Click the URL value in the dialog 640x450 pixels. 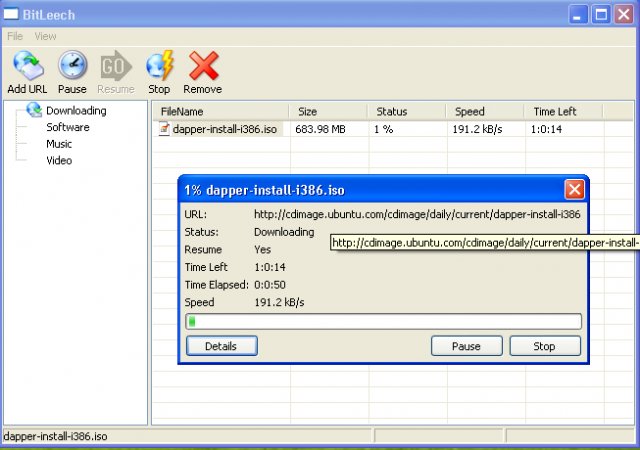417,214
